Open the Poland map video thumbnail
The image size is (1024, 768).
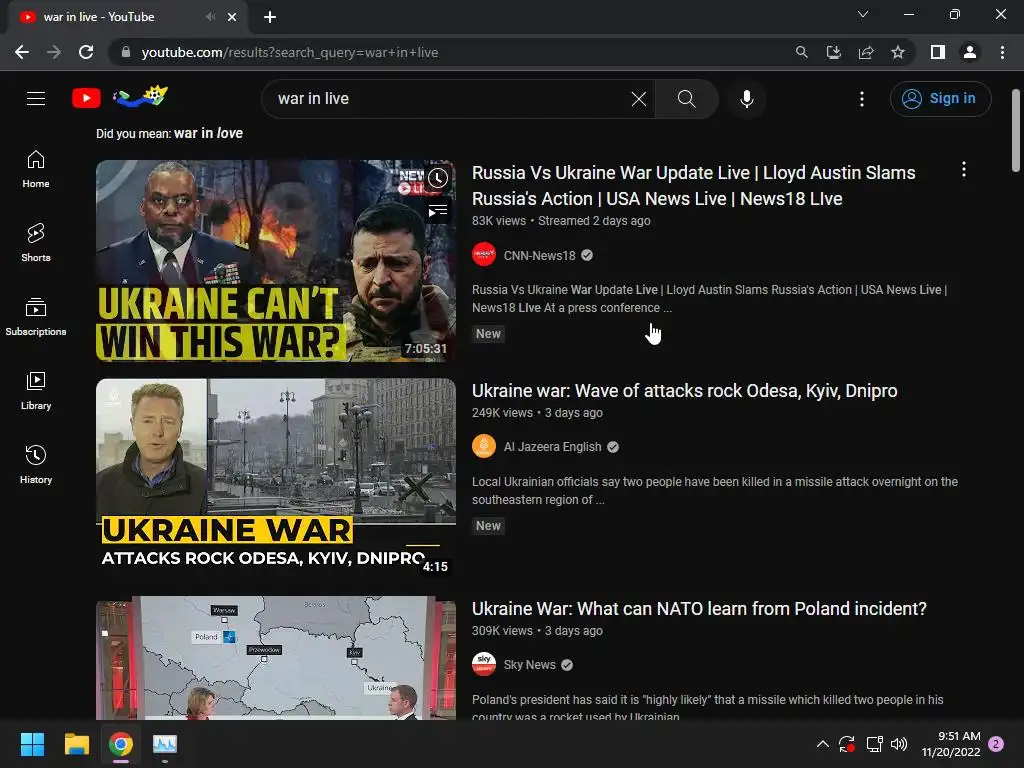click(x=276, y=658)
